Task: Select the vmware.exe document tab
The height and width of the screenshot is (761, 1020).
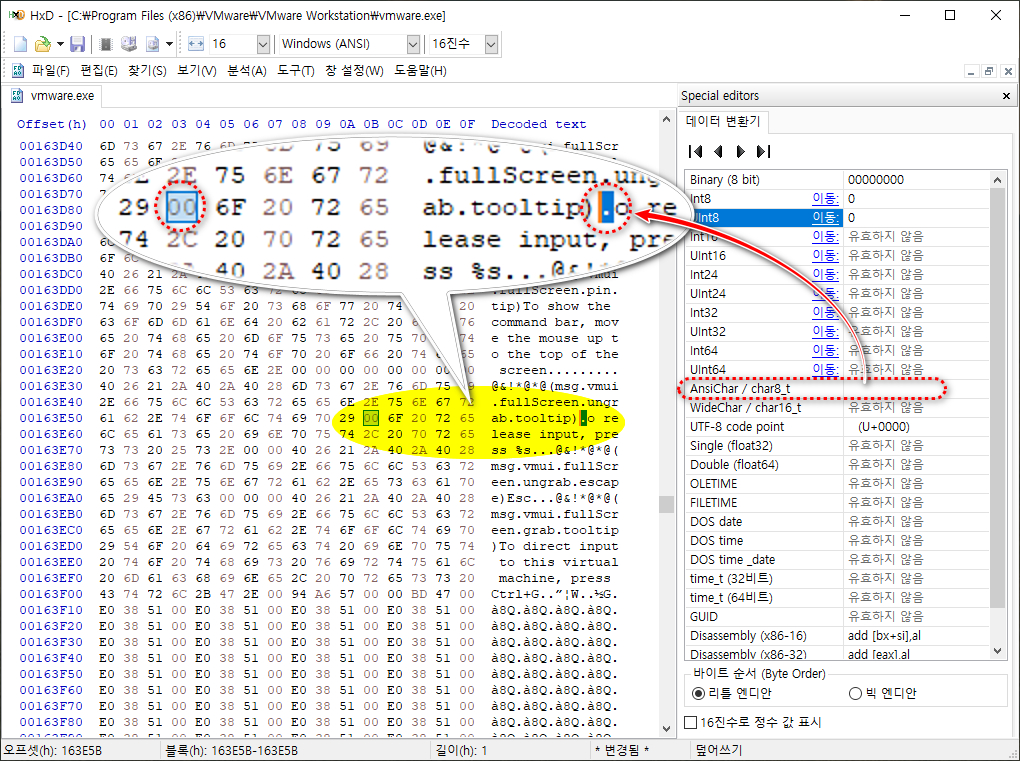Action: tap(52, 96)
